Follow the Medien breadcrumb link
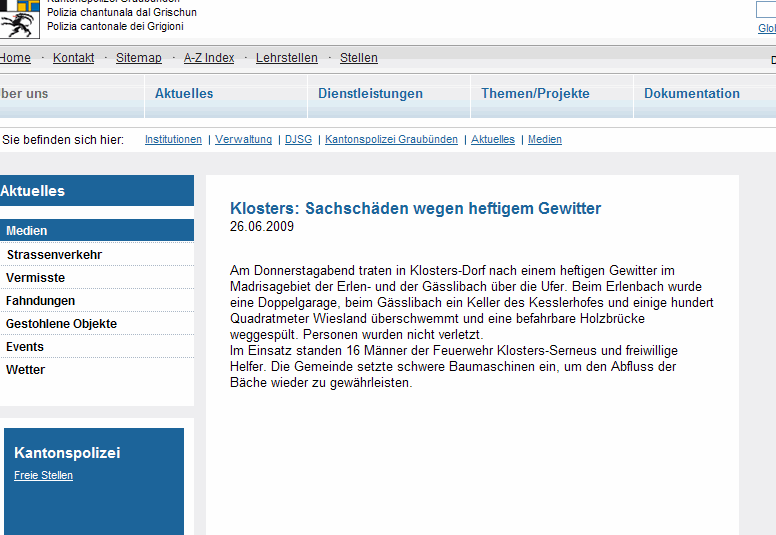The width and height of the screenshot is (776, 535). [x=545, y=140]
